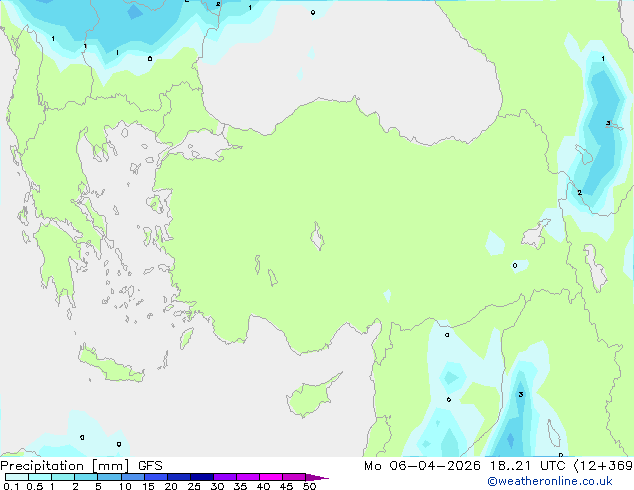Click the '35' legend scale value
Screen dimensions: 634x490
240,486
